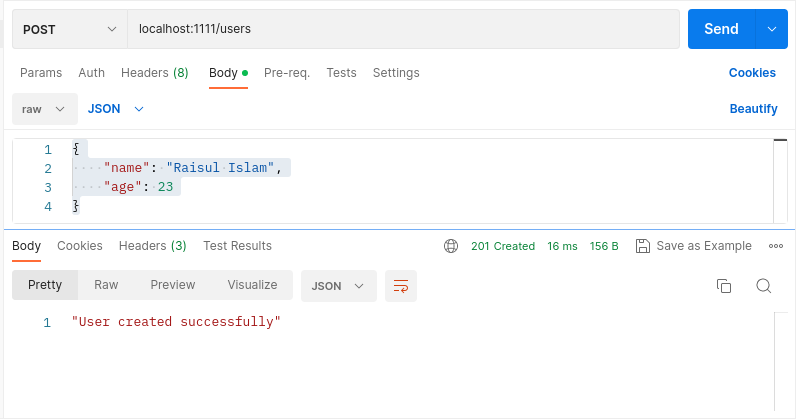
Task: Click the URL field localhost:1111/users
Action: tap(403, 29)
